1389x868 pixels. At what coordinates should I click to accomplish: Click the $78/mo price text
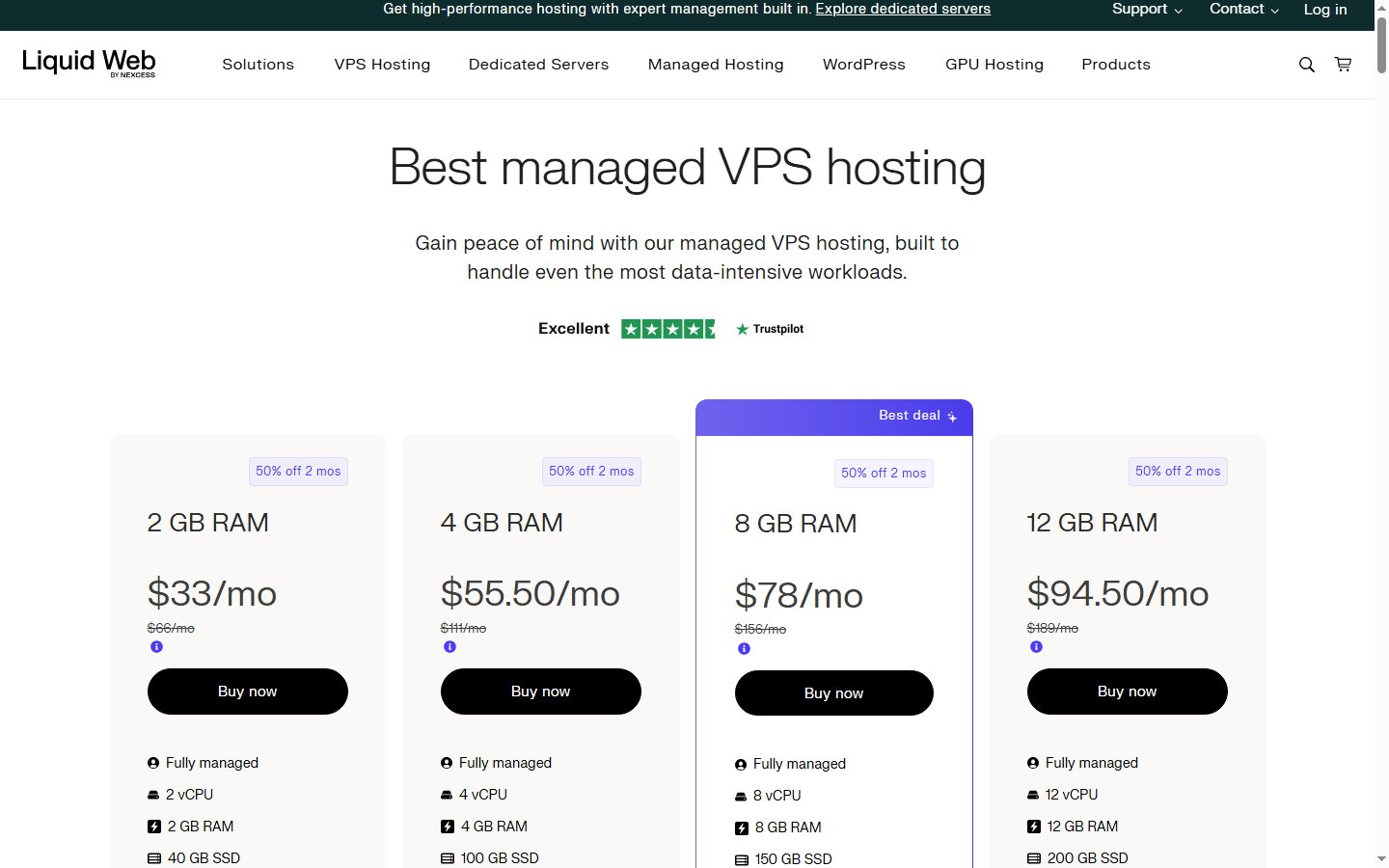tap(799, 596)
